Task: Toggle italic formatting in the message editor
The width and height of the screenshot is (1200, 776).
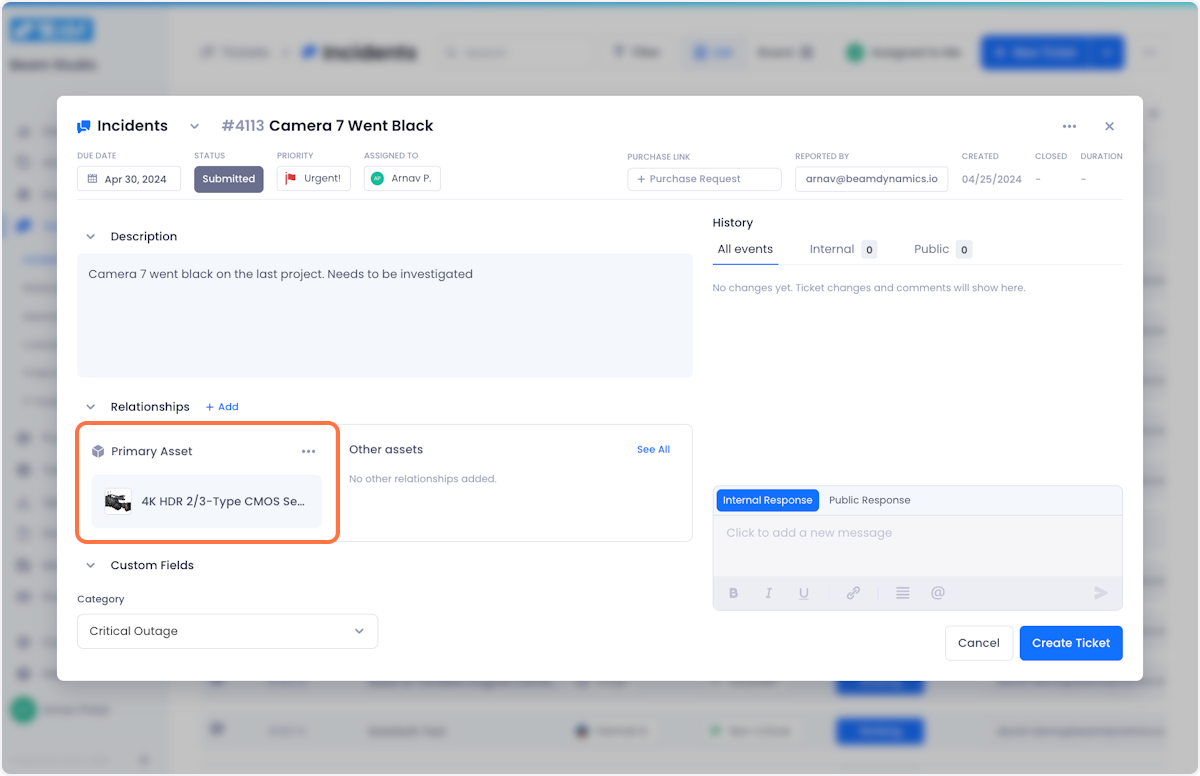Action: coord(768,593)
